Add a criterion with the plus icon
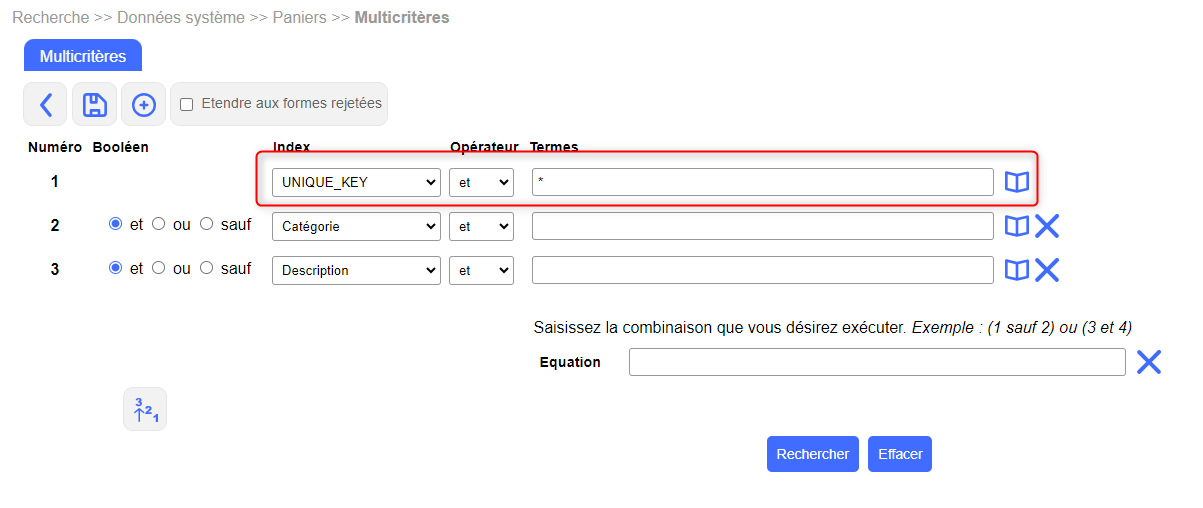This screenshot has width=1203, height=508. click(144, 104)
